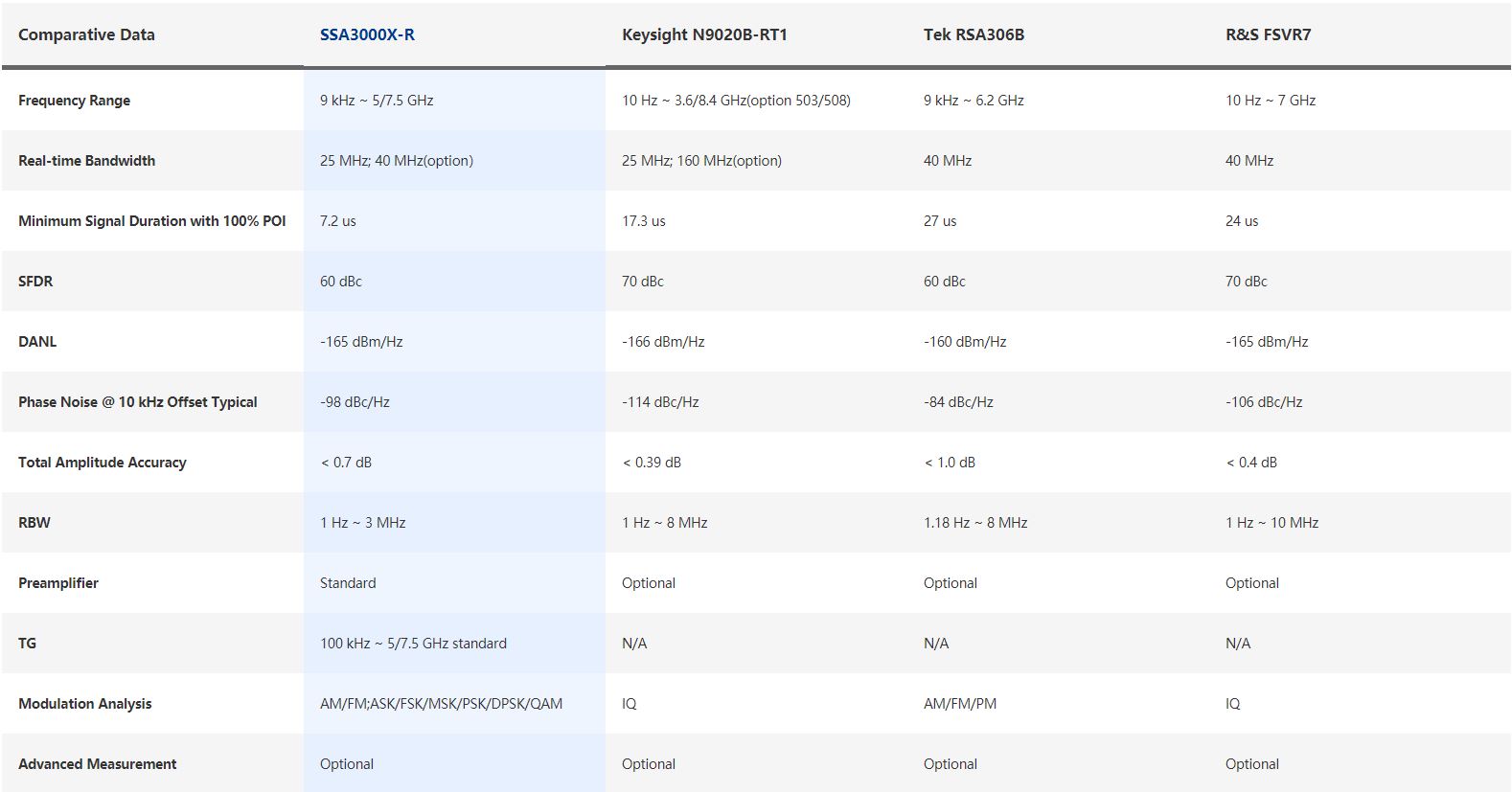Click the SSA3000X-R column header
Viewport: 1512px width, 792px height.
(367, 34)
